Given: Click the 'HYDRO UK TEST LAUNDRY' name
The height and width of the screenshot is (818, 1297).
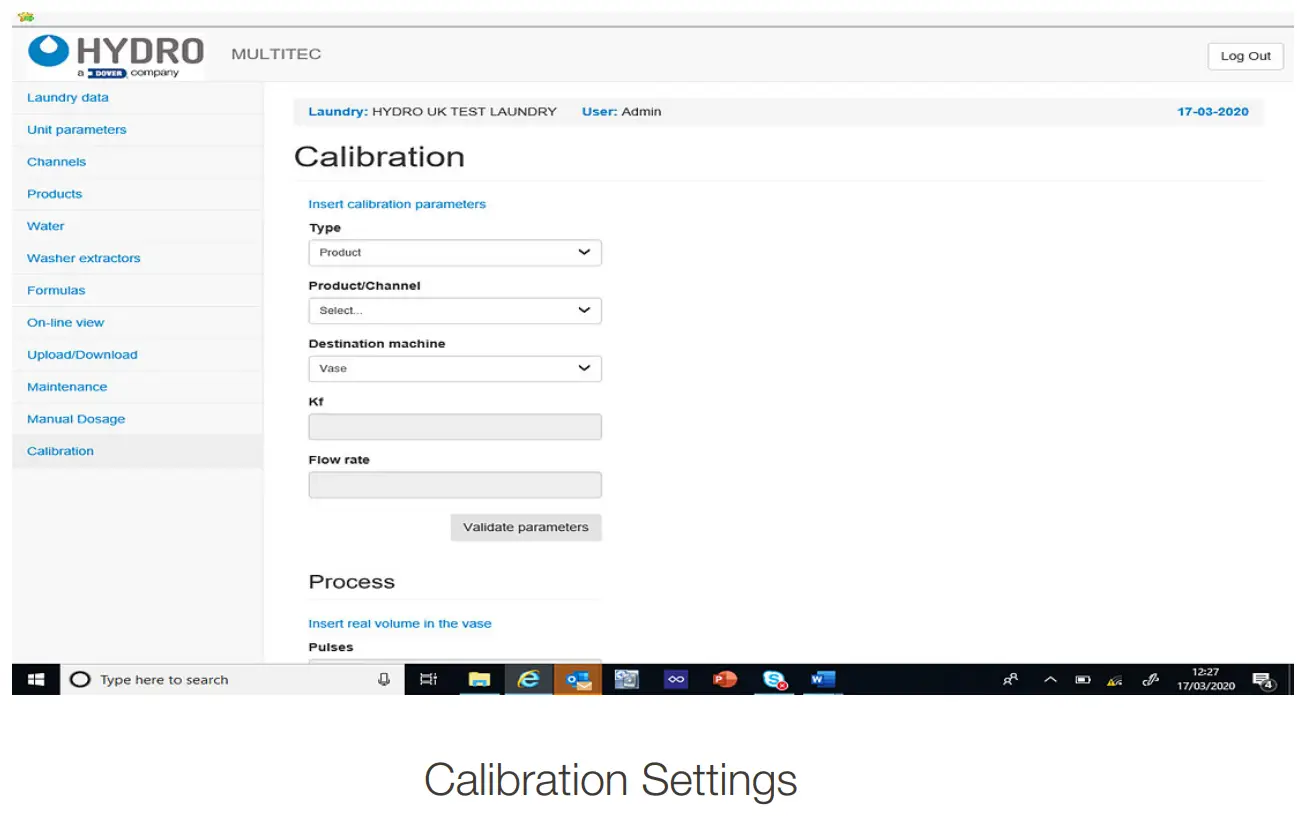Looking at the screenshot, I should (x=464, y=112).
